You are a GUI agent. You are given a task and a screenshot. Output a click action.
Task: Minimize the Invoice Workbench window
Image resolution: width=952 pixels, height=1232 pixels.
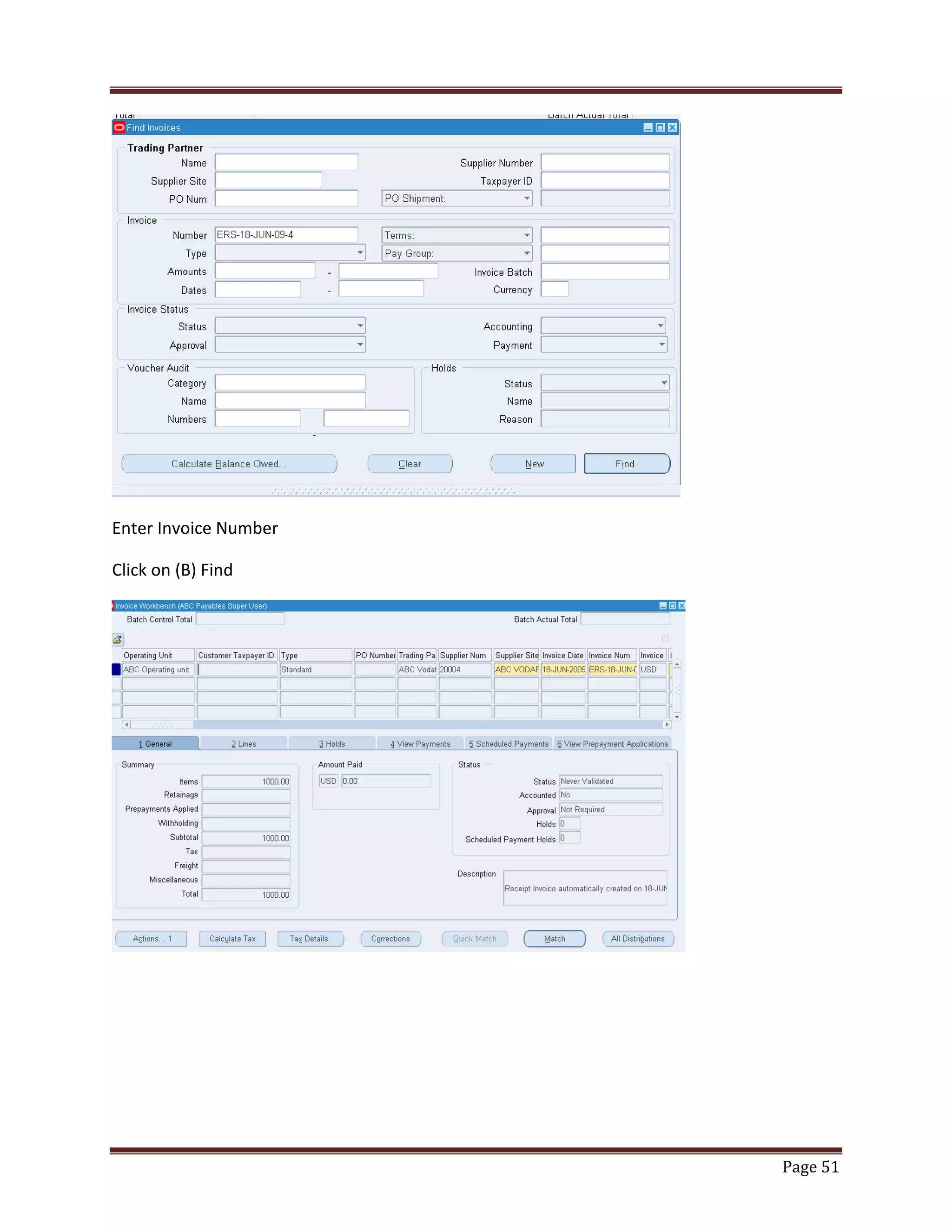click(663, 605)
